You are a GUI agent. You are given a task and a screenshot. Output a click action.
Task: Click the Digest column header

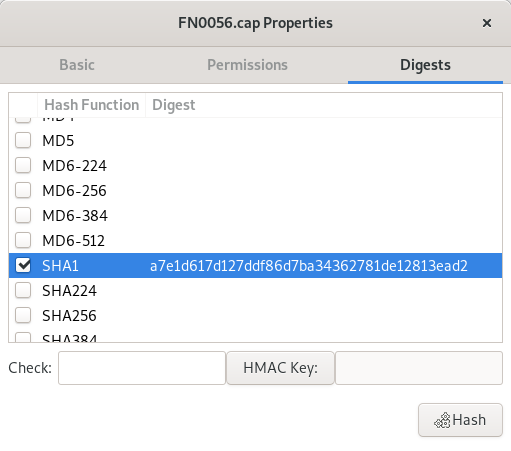(174, 105)
